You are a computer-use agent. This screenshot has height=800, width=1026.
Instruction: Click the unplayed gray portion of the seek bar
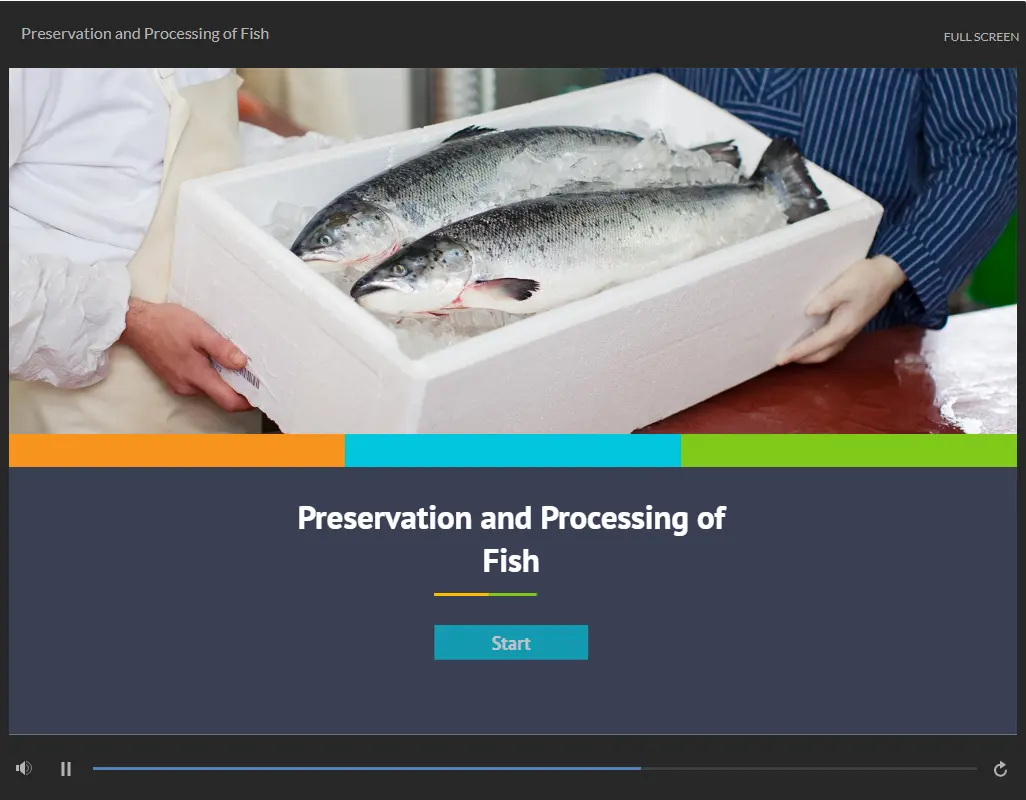click(809, 769)
